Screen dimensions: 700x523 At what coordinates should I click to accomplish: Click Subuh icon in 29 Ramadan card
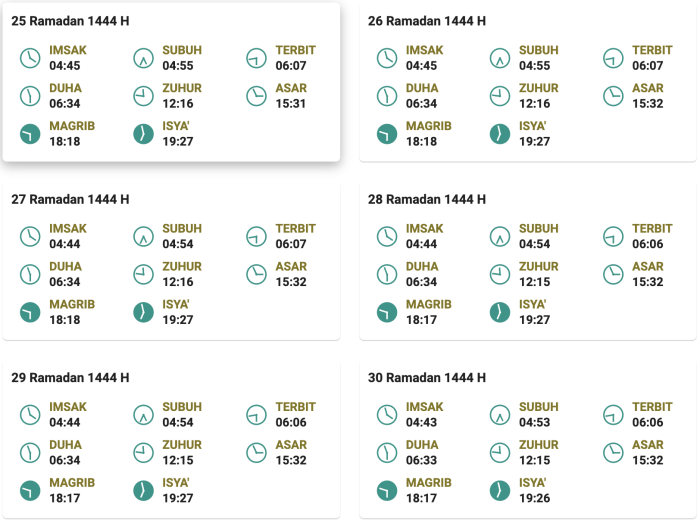pos(144,415)
